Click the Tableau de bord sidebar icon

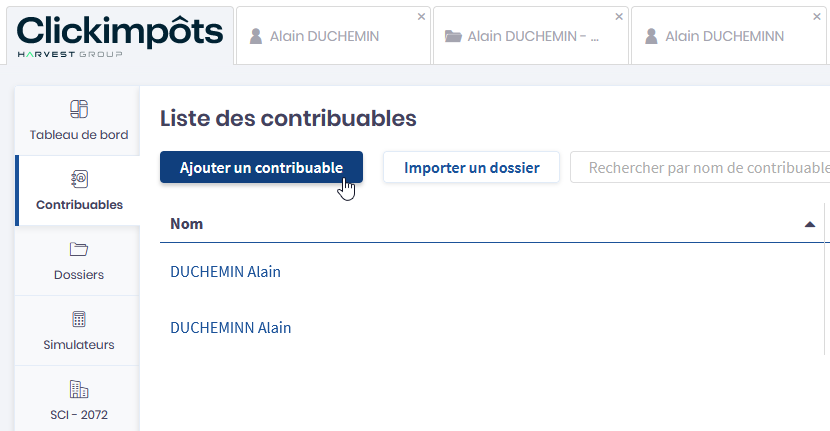79,109
